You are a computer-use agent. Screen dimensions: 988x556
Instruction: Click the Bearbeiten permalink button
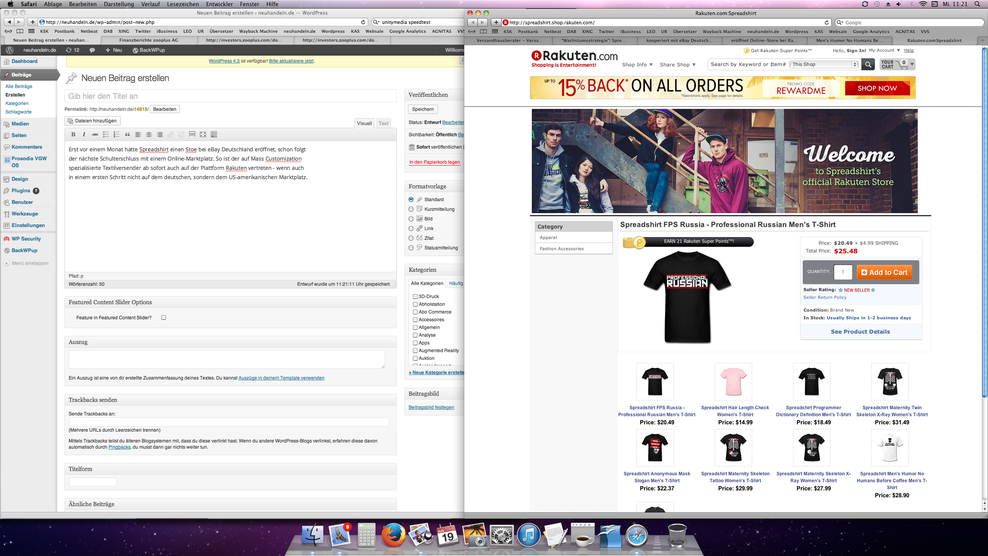tap(164, 109)
